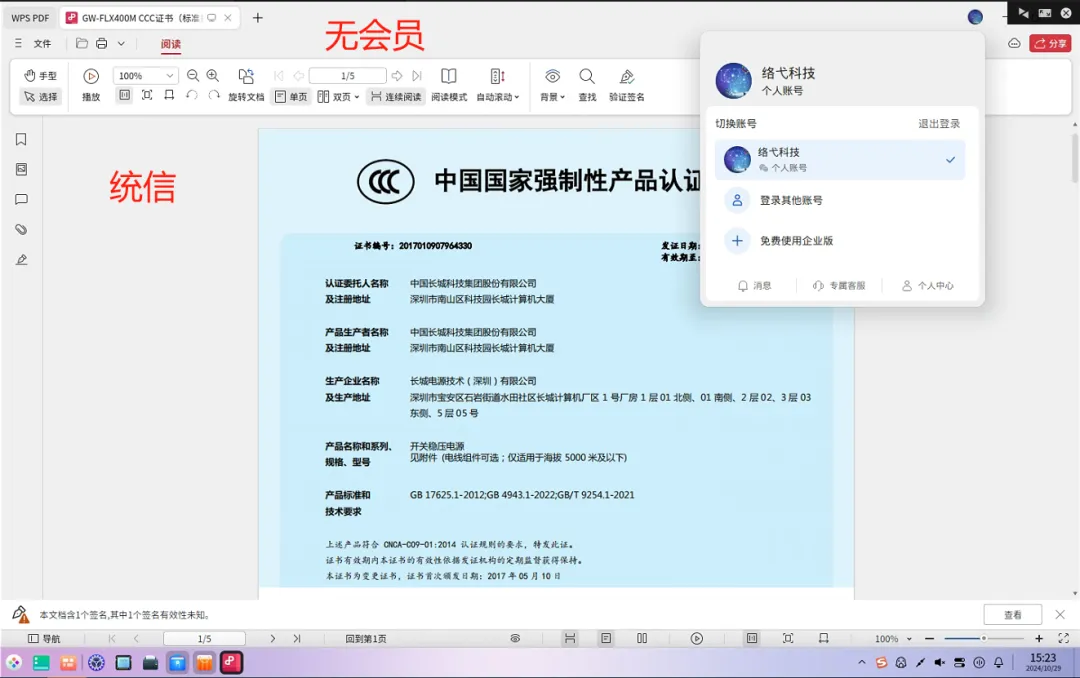This screenshot has width=1080, height=678.
Task: Open 专属客服 customer service
Action: tap(838, 285)
